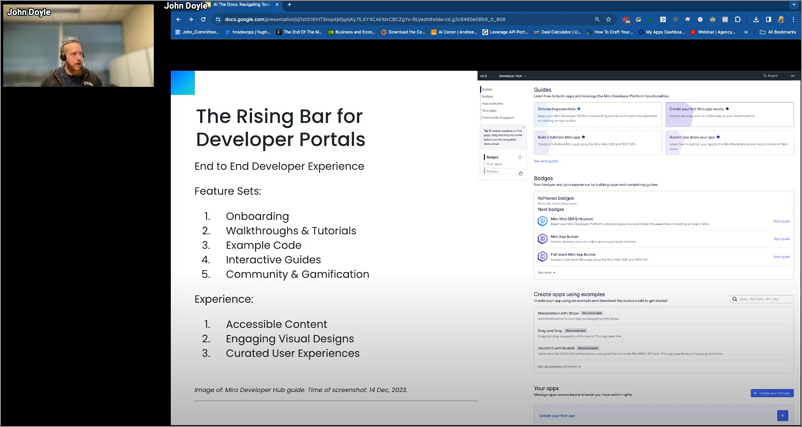Open the My Apps Dashboard bookmark
Viewport: 802px width, 427px height.
point(662,32)
